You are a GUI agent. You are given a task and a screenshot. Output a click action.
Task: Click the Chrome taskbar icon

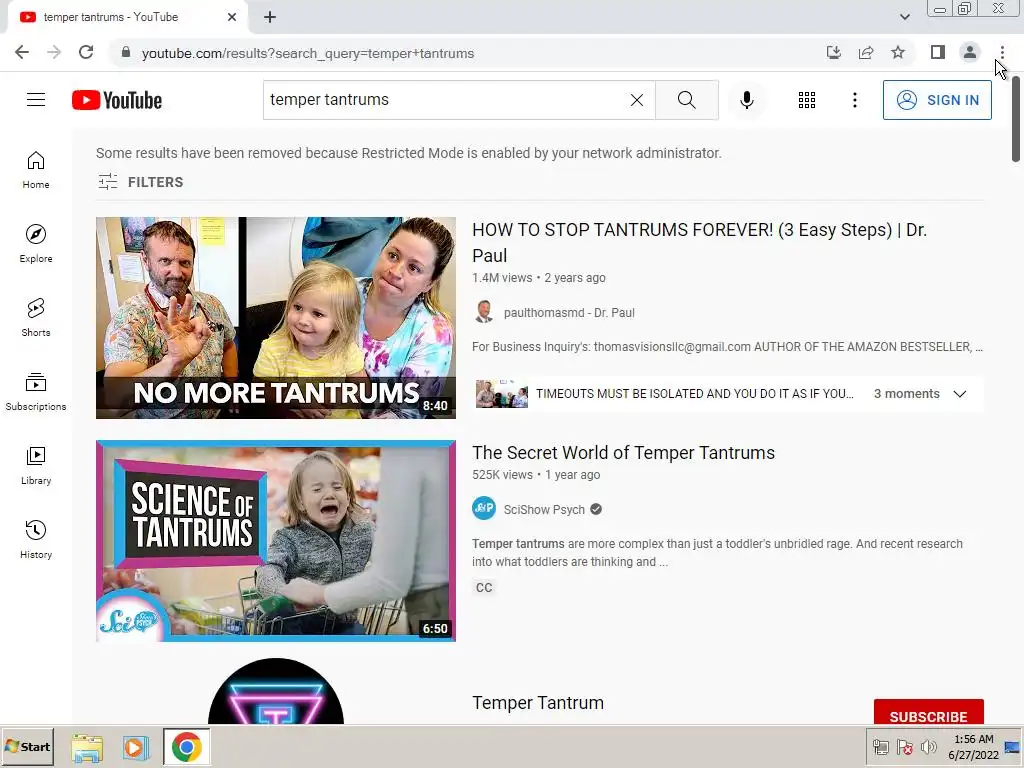point(187,747)
